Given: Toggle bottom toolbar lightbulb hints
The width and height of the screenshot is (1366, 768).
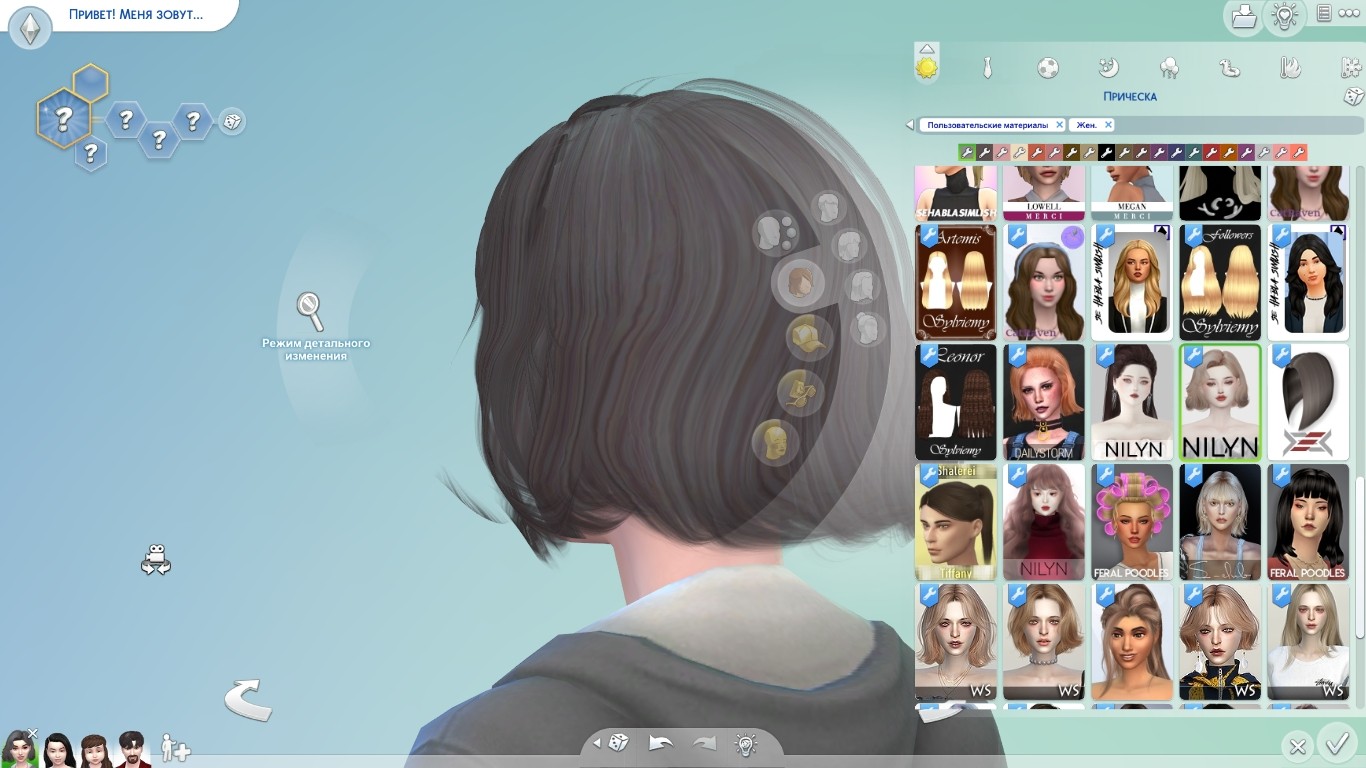Looking at the screenshot, I should click(745, 743).
